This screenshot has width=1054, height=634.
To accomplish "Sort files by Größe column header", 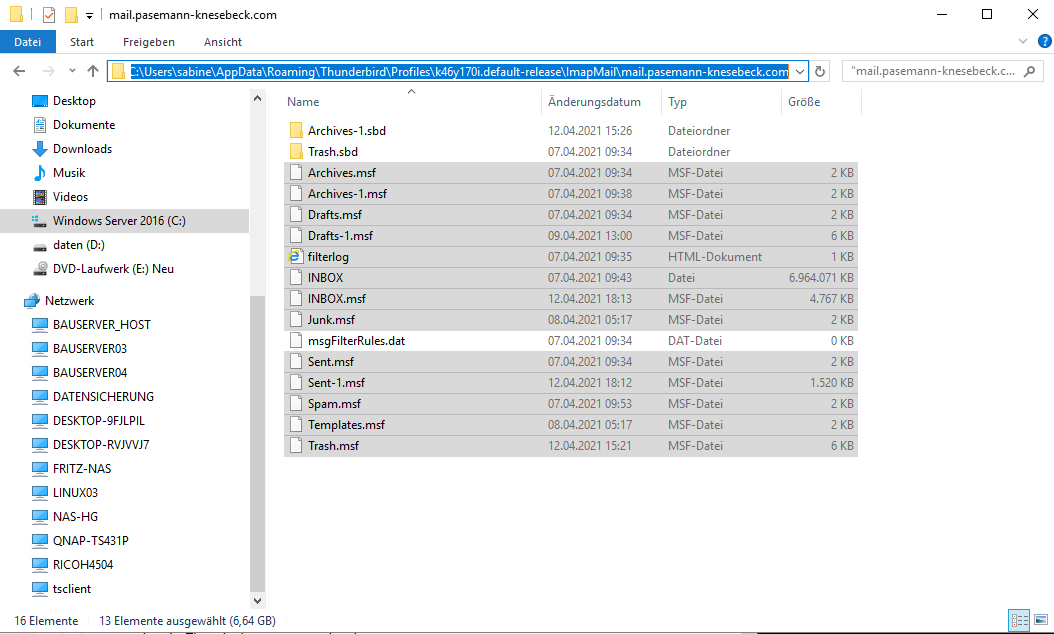I will [804, 102].
